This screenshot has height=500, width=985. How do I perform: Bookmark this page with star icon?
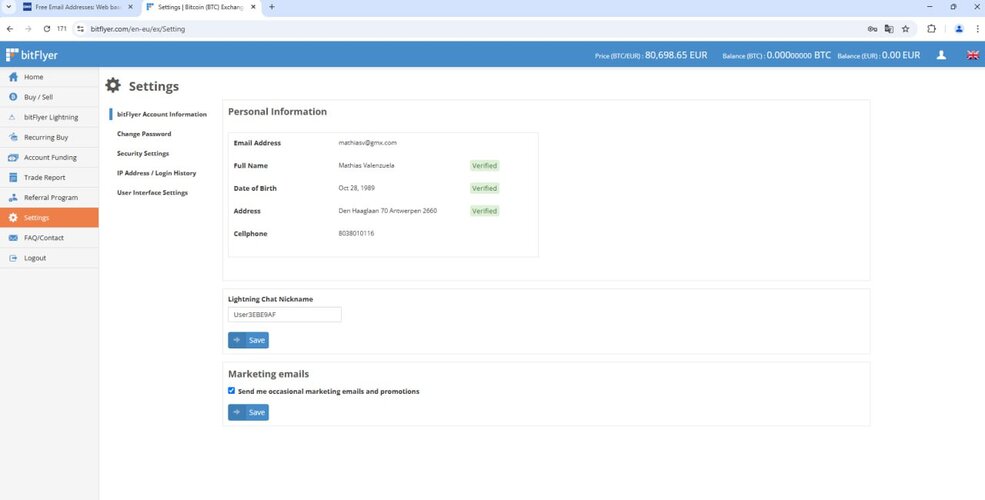point(905,29)
